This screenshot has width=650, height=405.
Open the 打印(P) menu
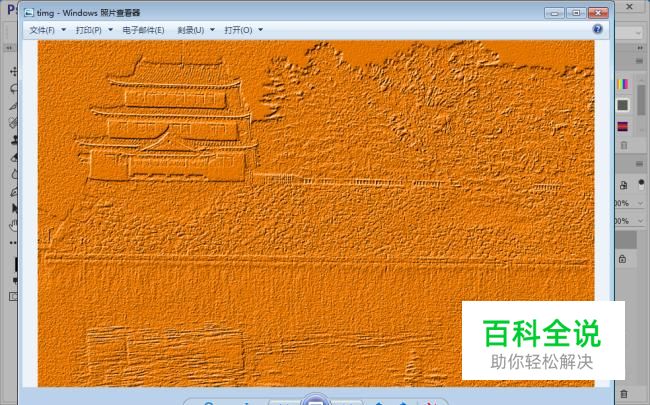click(x=88, y=30)
